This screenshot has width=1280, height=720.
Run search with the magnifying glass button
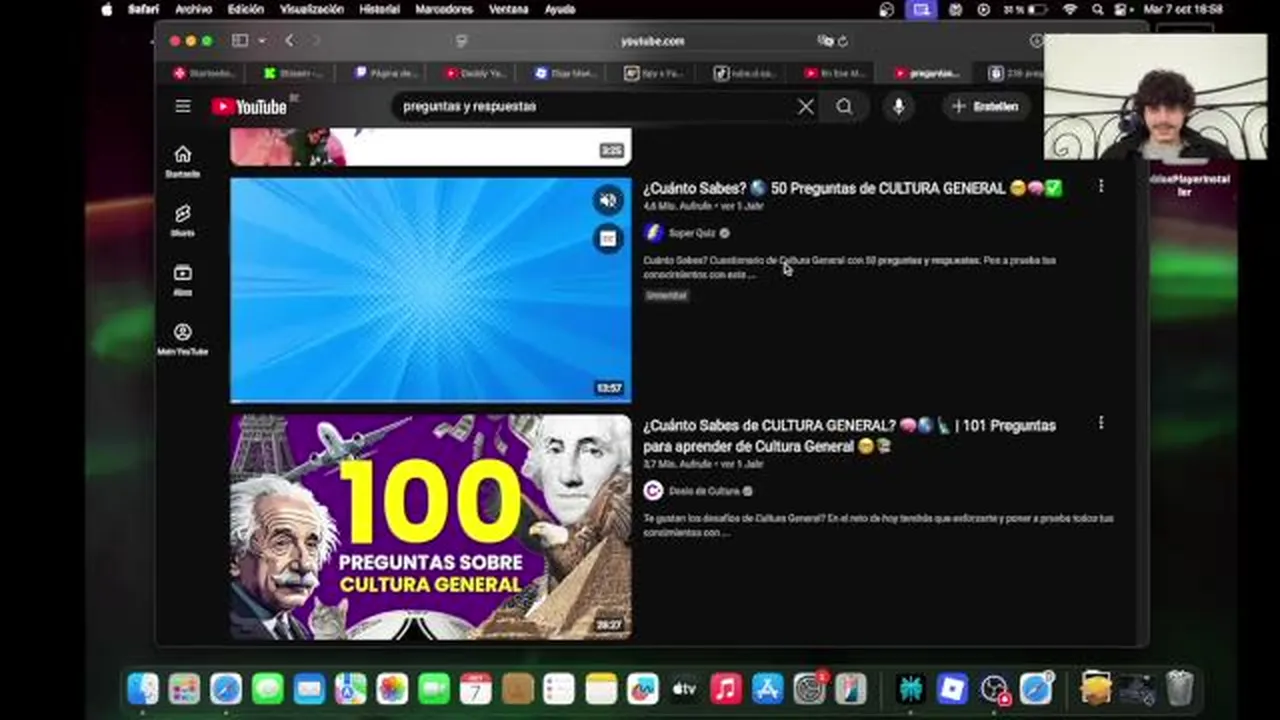click(x=845, y=107)
